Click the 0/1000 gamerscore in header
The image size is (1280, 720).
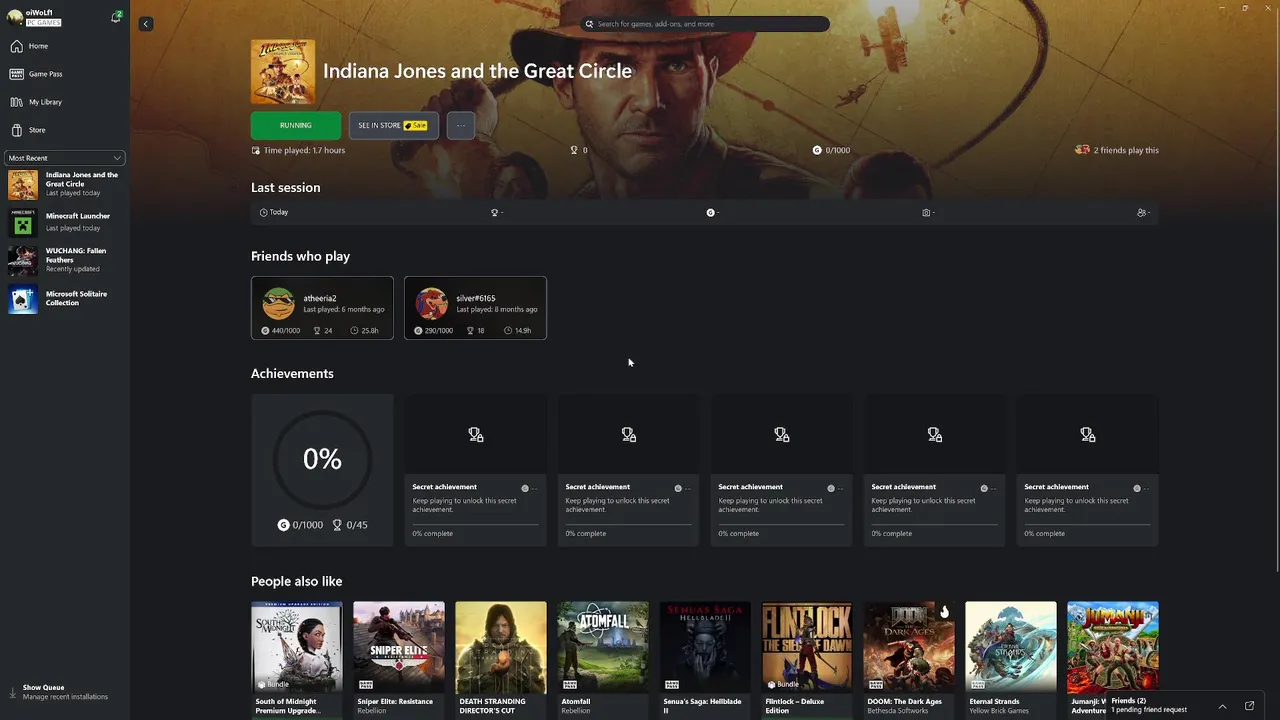831,150
